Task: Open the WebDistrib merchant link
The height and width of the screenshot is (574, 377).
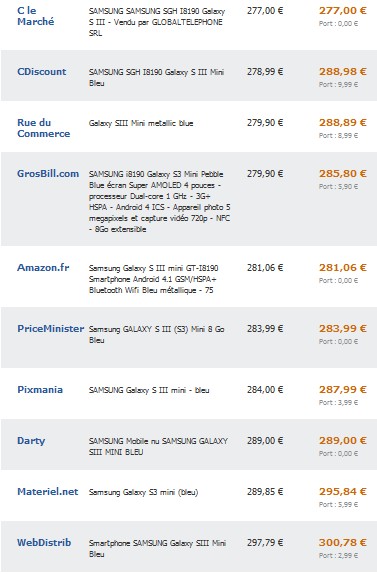Action: [44, 543]
